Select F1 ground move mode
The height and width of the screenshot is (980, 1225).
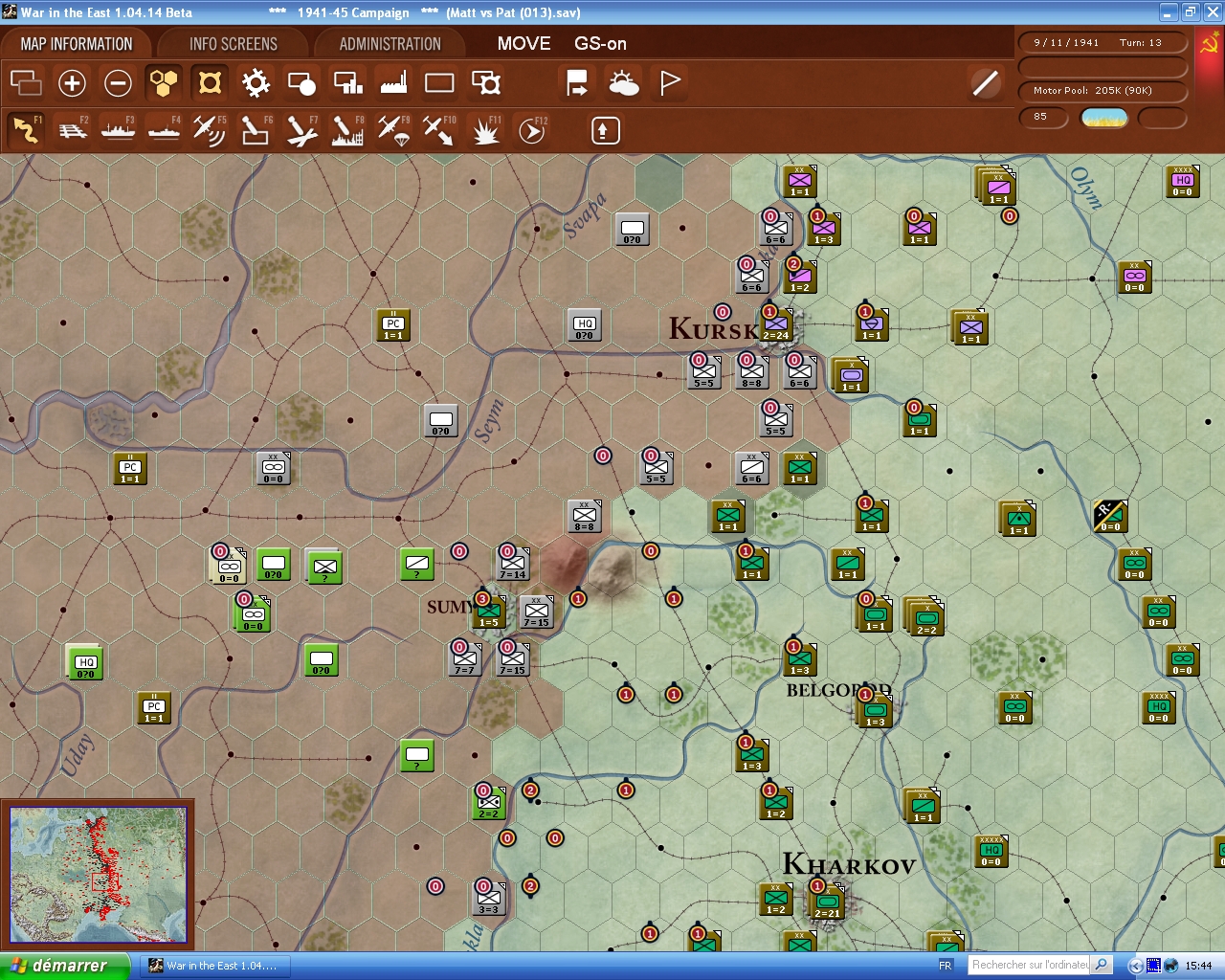(26, 129)
